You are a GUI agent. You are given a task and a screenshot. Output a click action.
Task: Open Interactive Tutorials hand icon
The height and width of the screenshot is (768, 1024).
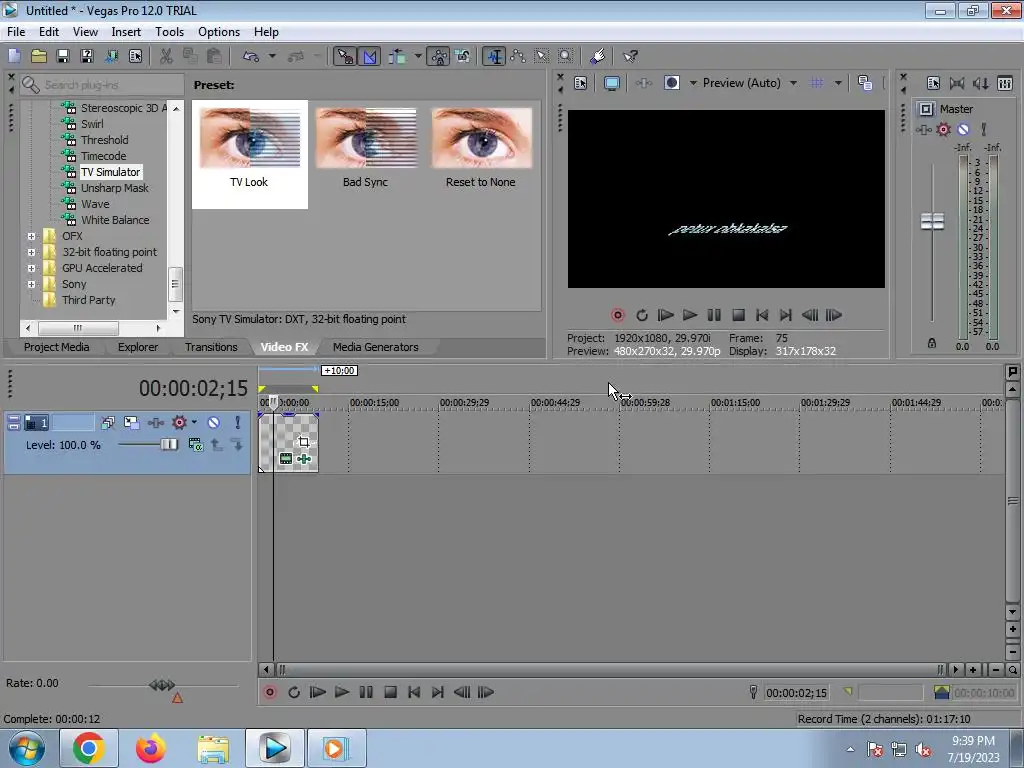(x=598, y=57)
